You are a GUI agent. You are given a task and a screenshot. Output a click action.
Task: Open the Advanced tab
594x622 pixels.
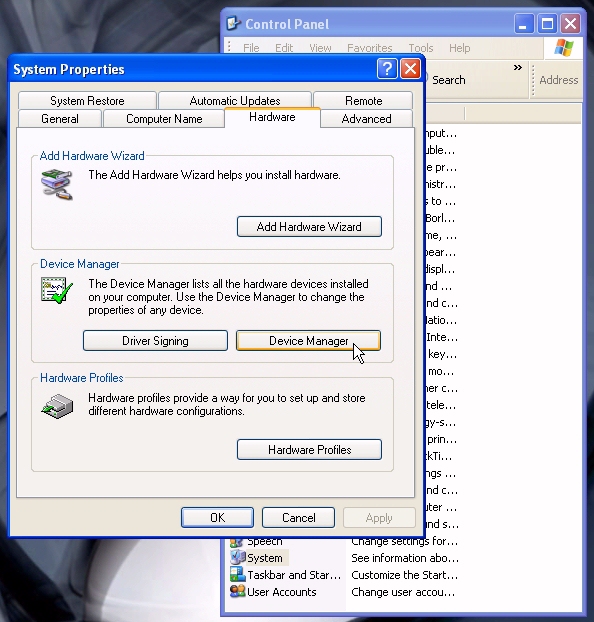(366, 119)
